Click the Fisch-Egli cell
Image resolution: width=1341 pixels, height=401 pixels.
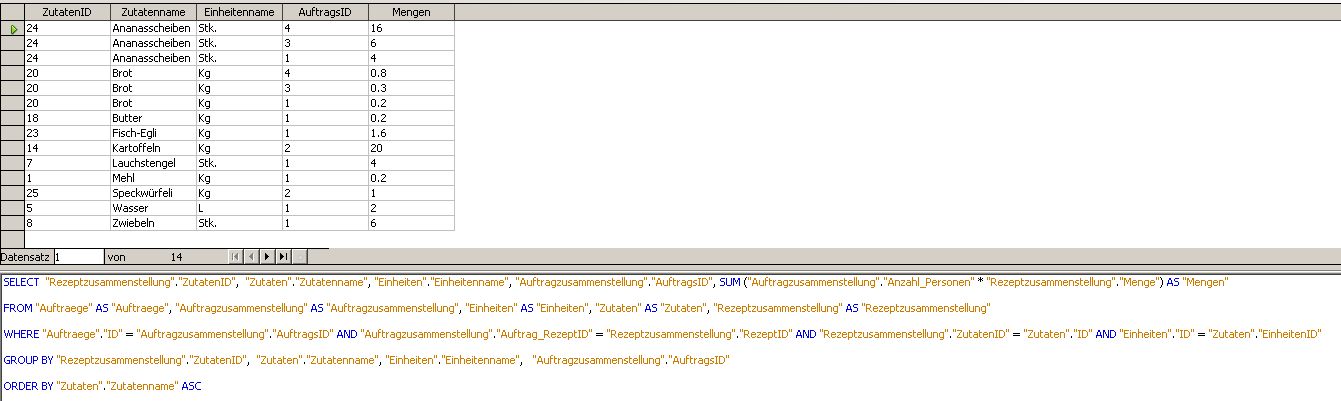coord(152,132)
